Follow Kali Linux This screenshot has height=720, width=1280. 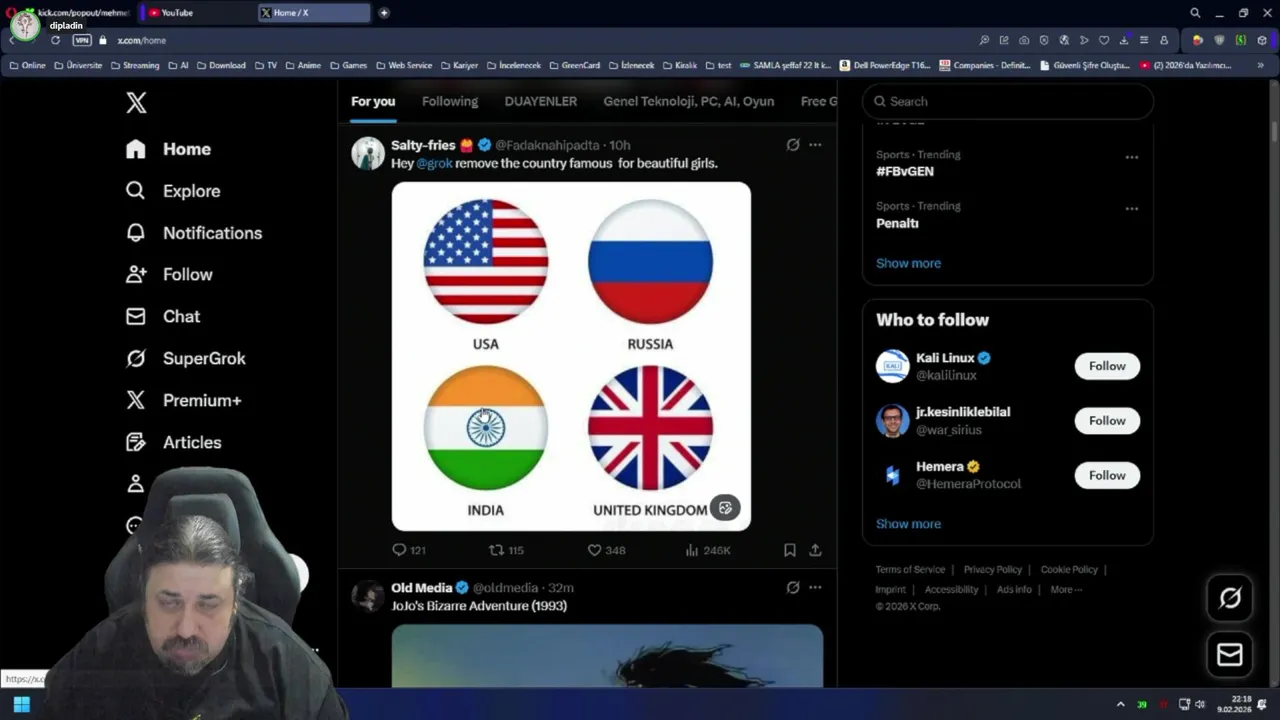coord(1107,366)
